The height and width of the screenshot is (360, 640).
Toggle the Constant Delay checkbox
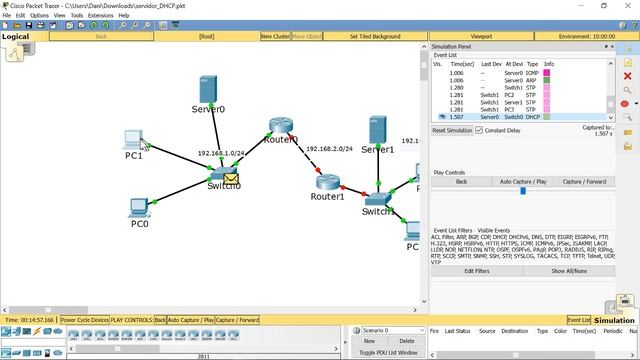(x=479, y=130)
